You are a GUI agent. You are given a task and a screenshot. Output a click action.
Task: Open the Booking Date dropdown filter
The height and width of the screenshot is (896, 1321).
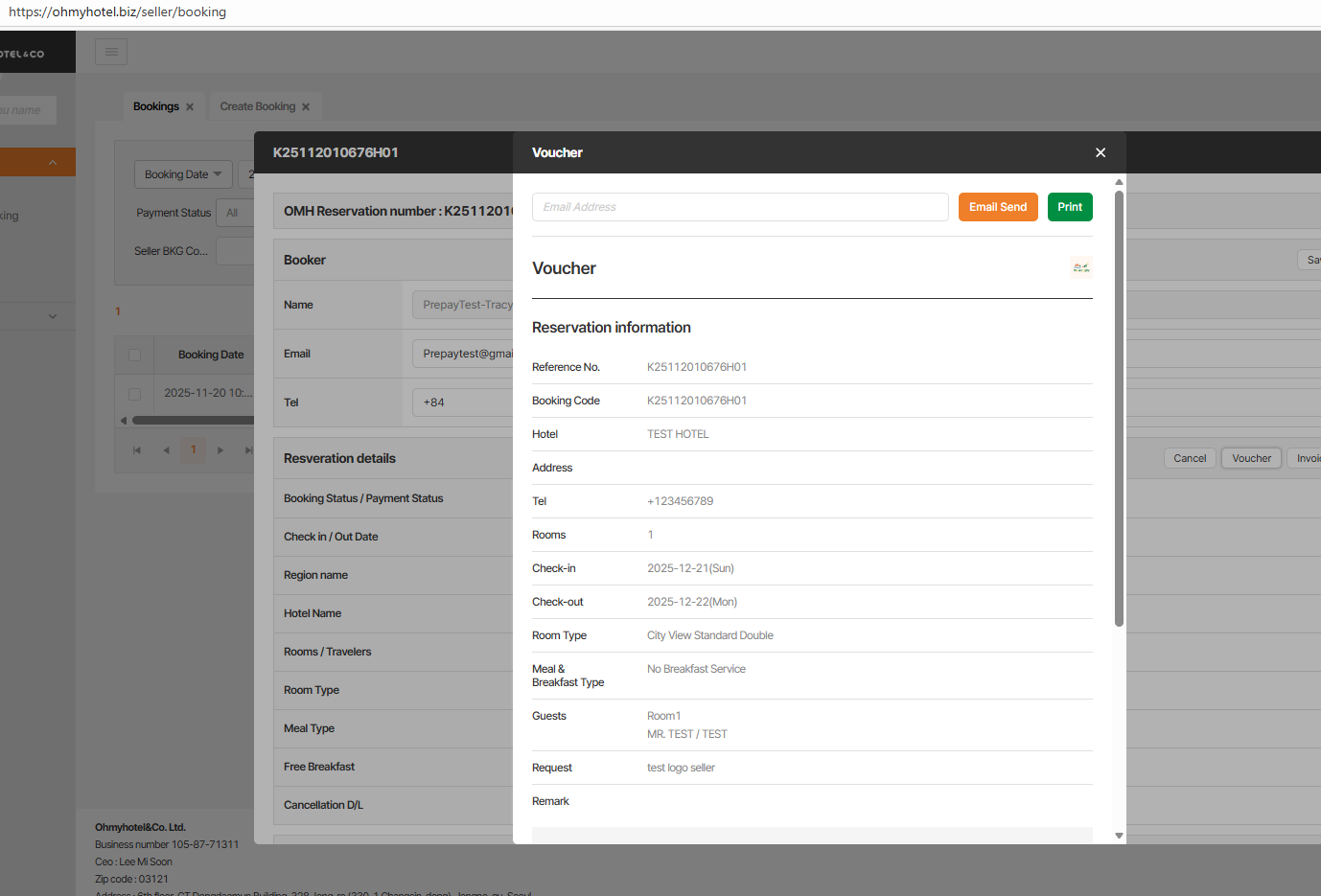183,174
